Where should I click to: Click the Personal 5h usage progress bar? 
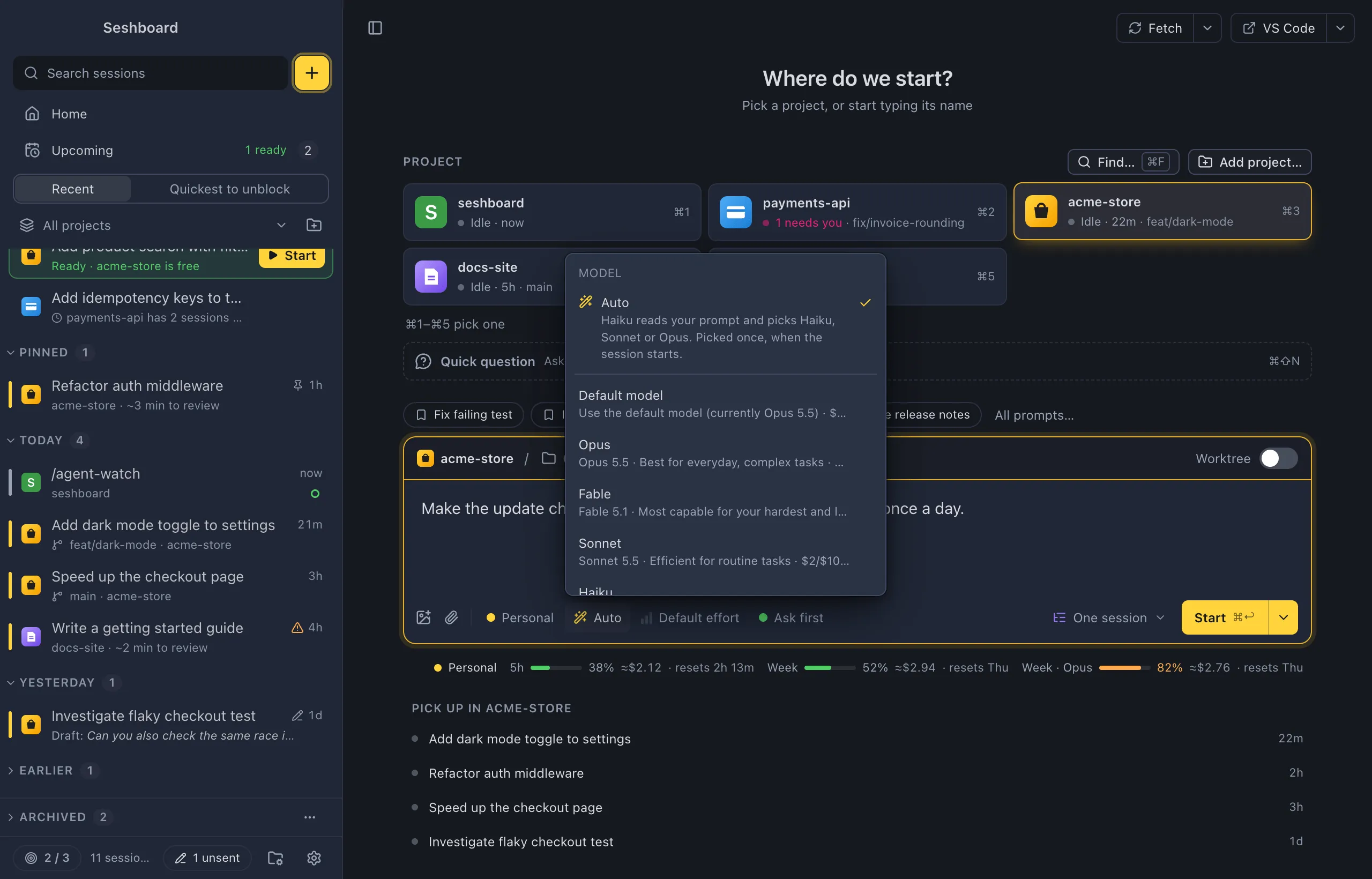point(556,667)
